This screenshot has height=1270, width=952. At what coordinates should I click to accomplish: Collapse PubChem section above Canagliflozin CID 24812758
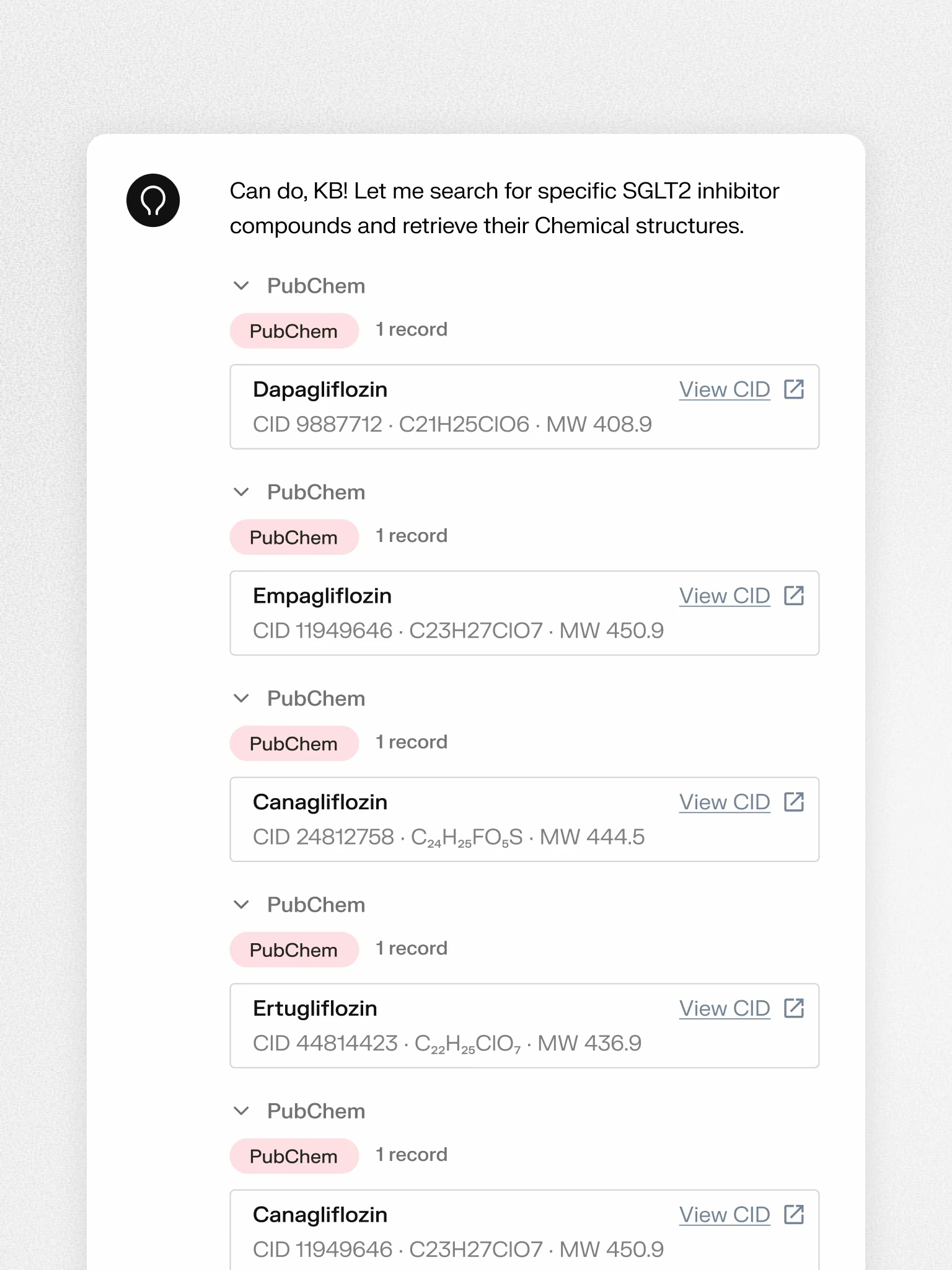[241, 699]
